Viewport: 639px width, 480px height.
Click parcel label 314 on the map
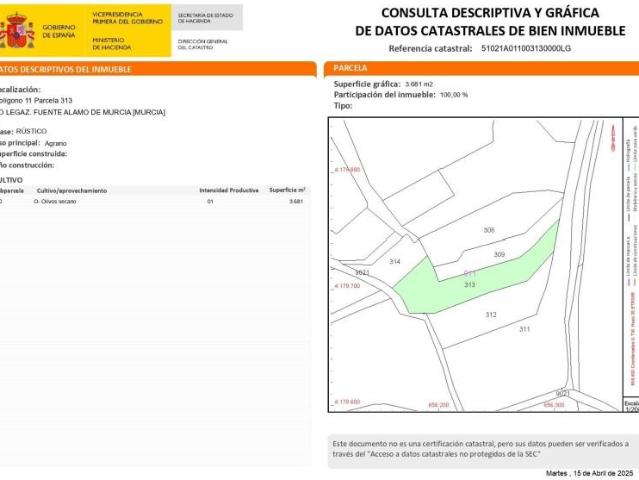click(395, 262)
